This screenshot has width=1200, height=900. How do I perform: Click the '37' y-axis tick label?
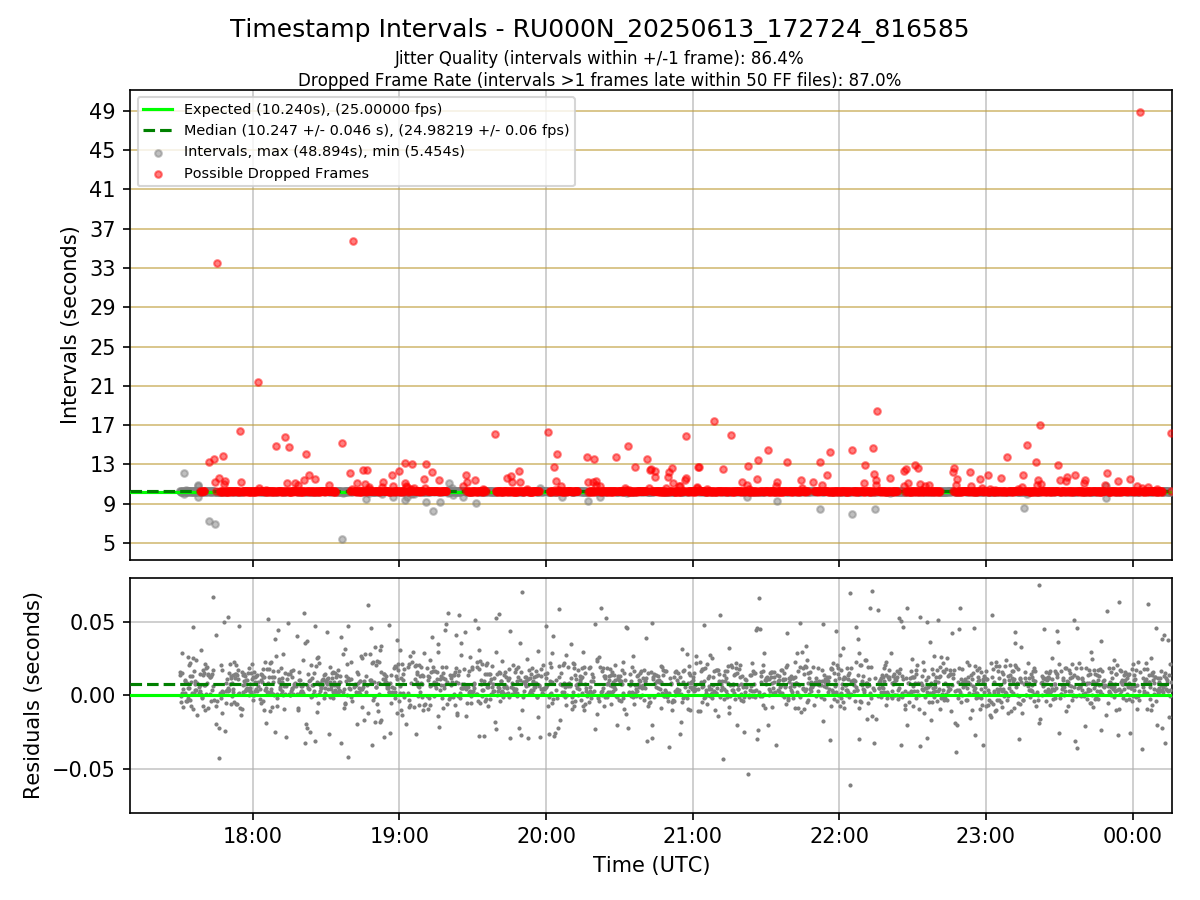point(105,229)
